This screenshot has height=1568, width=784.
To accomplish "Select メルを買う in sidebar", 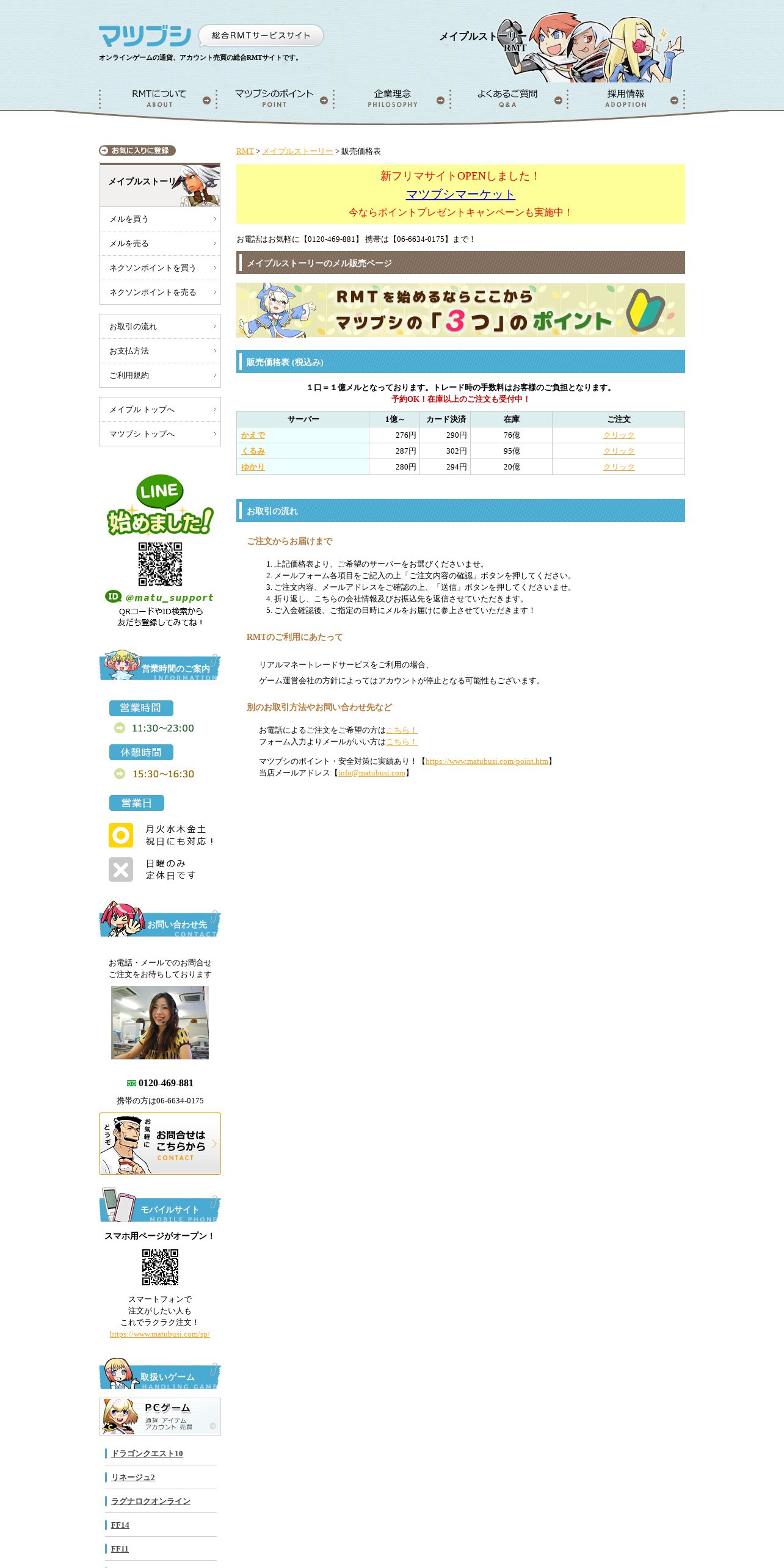I will click(x=160, y=219).
